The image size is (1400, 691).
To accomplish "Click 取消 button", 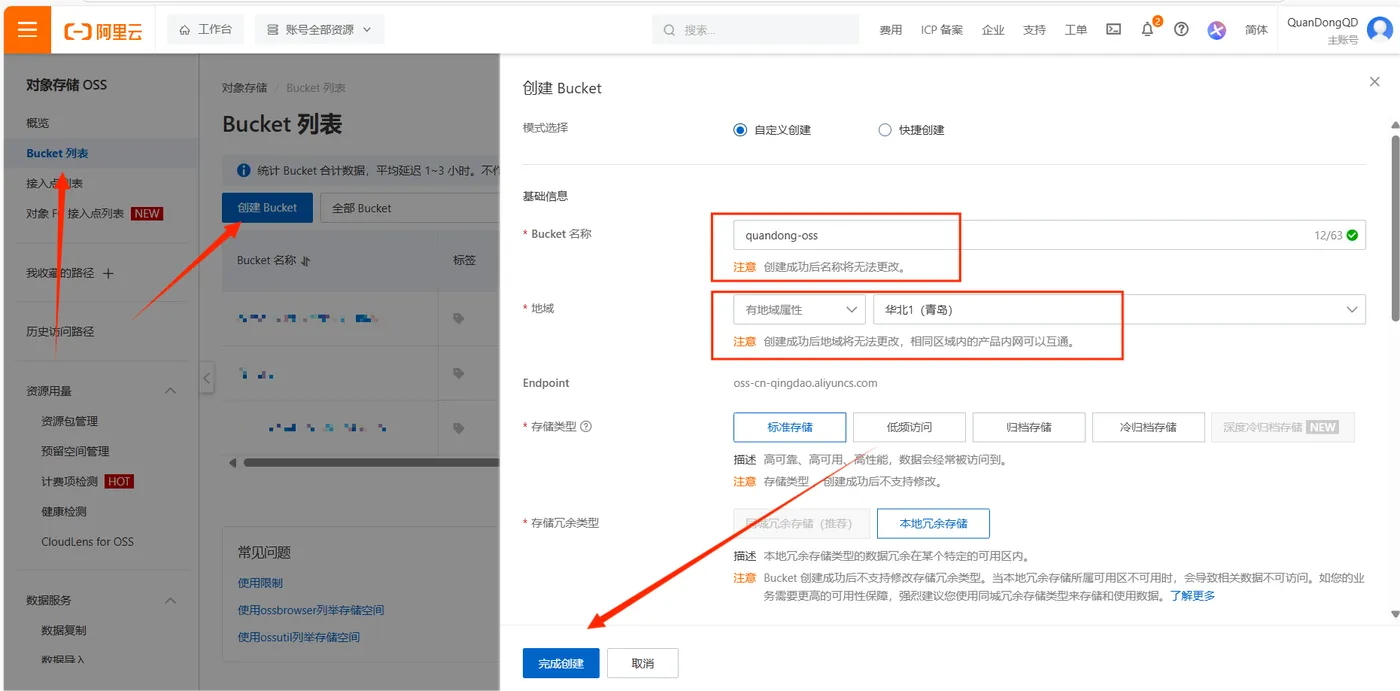I will tap(642, 663).
